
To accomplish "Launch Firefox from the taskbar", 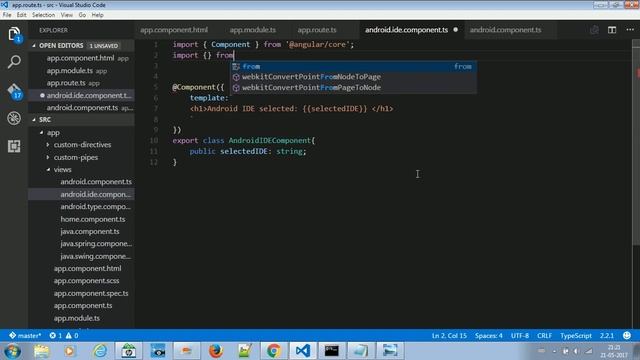I will (x=216, y=351).
